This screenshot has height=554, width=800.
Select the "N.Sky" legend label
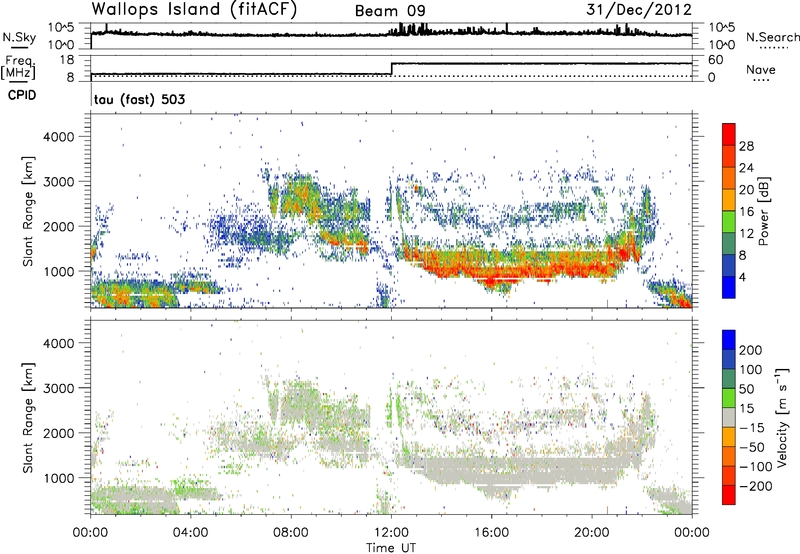pos(19,37)
